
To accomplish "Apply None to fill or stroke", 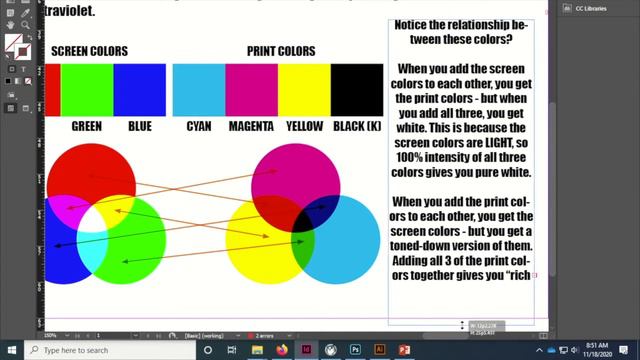I will [28, 81].
